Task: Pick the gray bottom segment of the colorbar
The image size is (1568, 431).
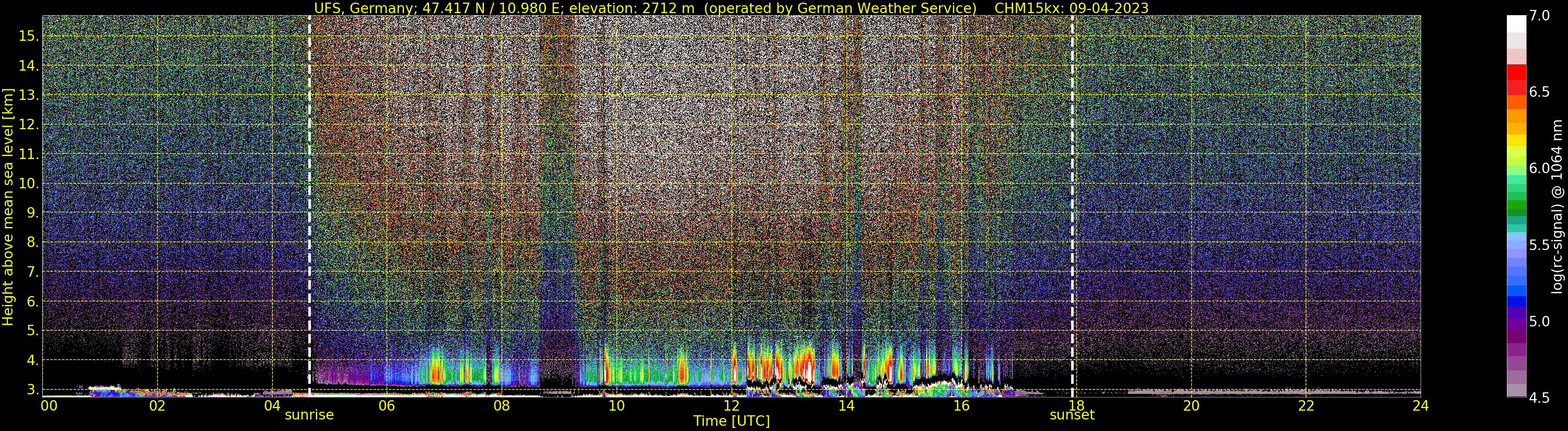Action: coord(1516,390)
